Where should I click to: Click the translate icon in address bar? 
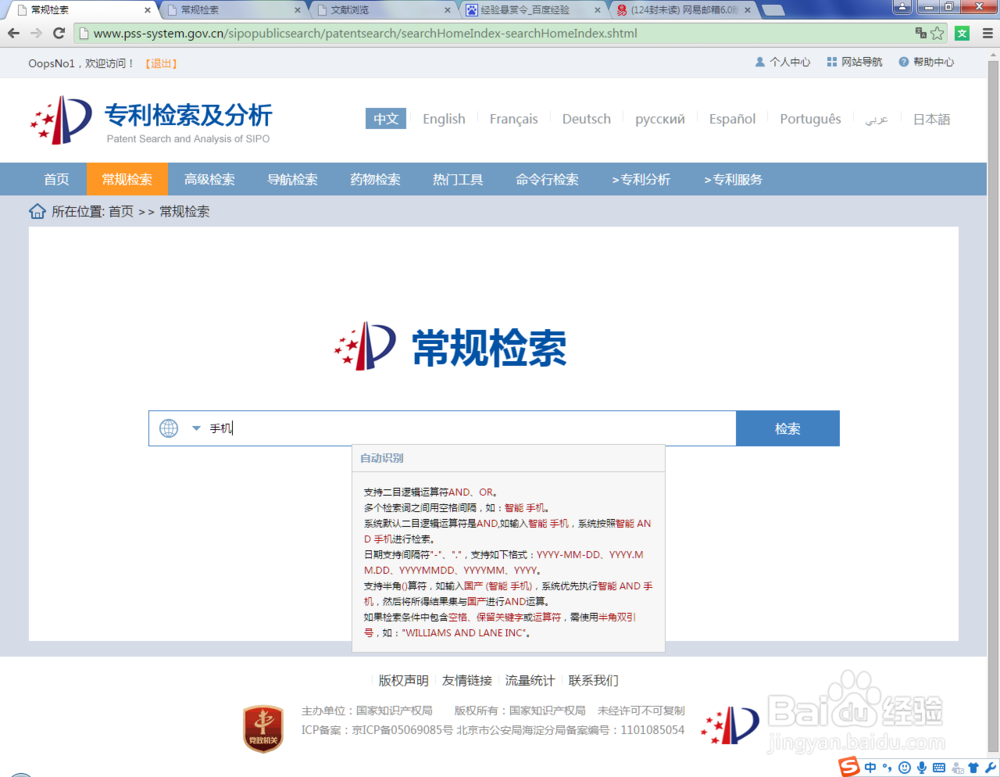click(920, 33)
